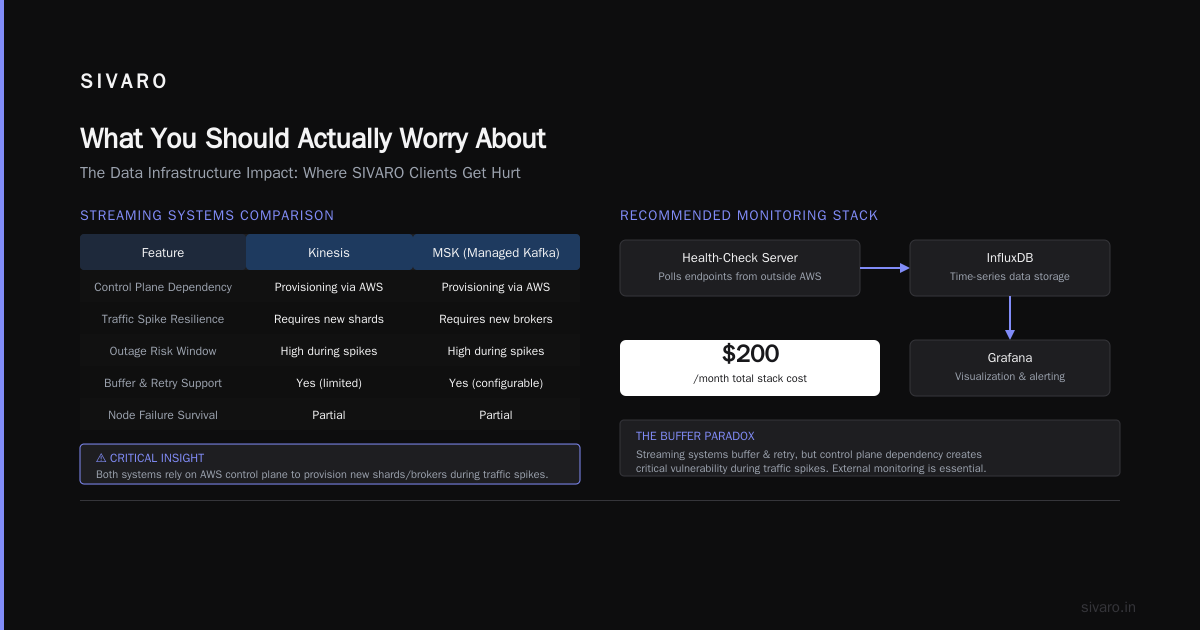The width and height of the screenshot is (1200, 630).
Task: Select the Requires new brokers cell
Action: click(496, 319)
